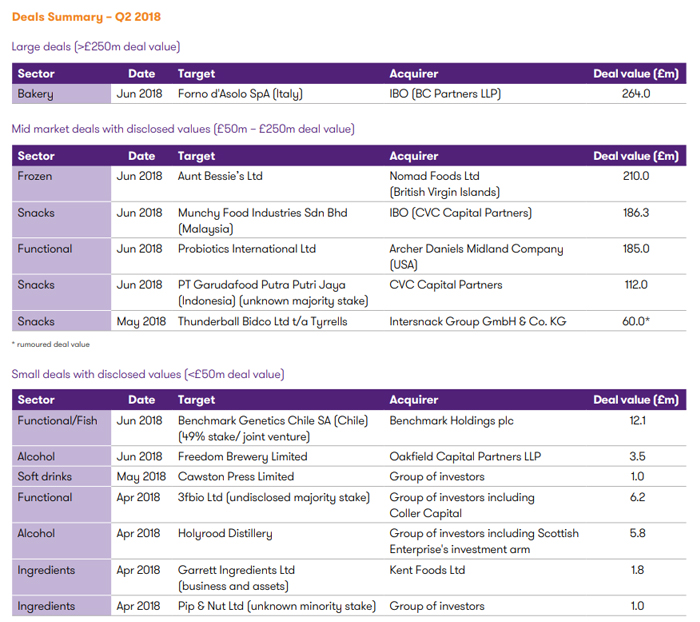Select the deal value 264.0
700x622 pixels.
636,94
